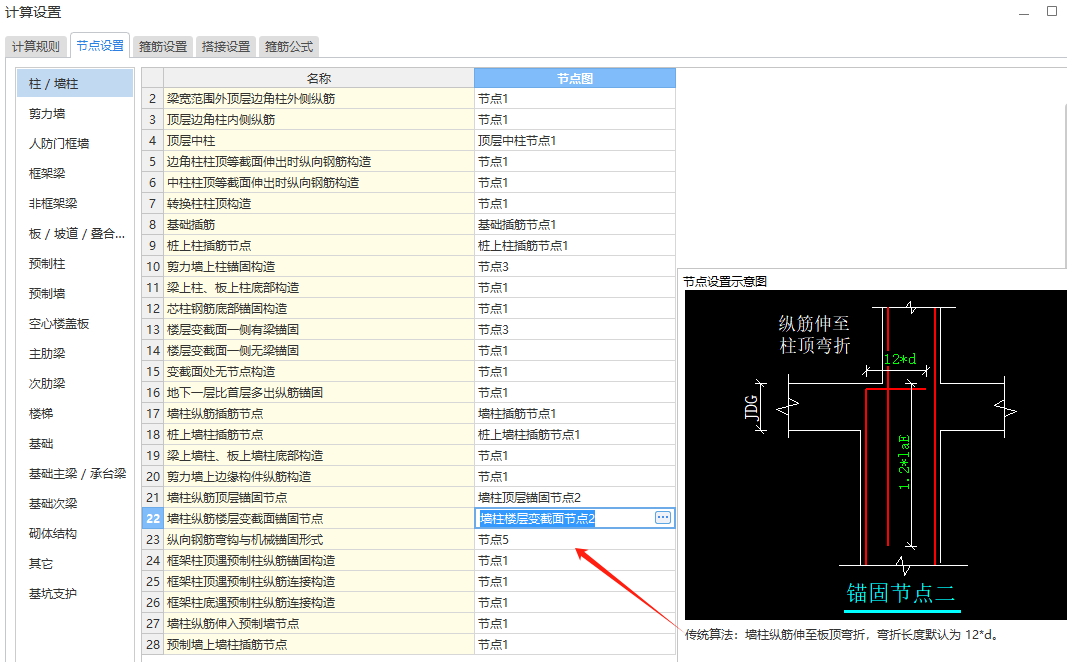Click 12*d dimension in diagram

900,359
